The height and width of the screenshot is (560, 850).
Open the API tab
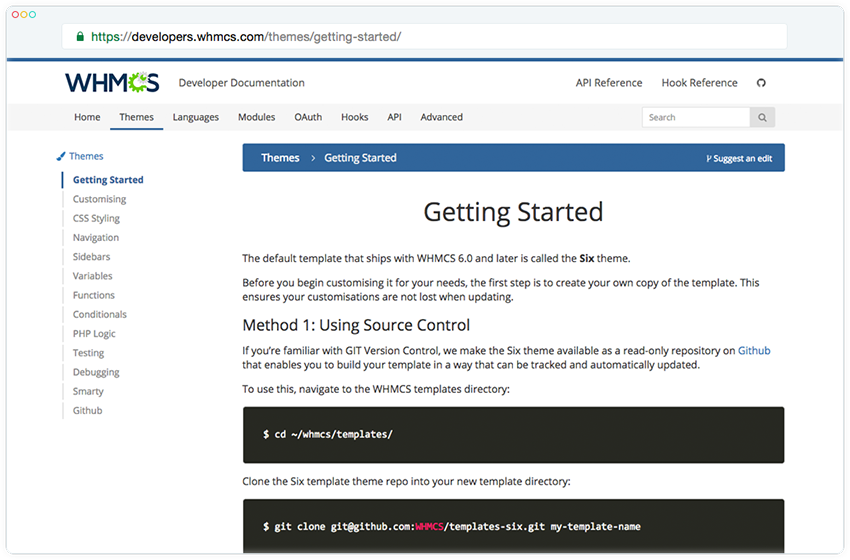(395, 117)
